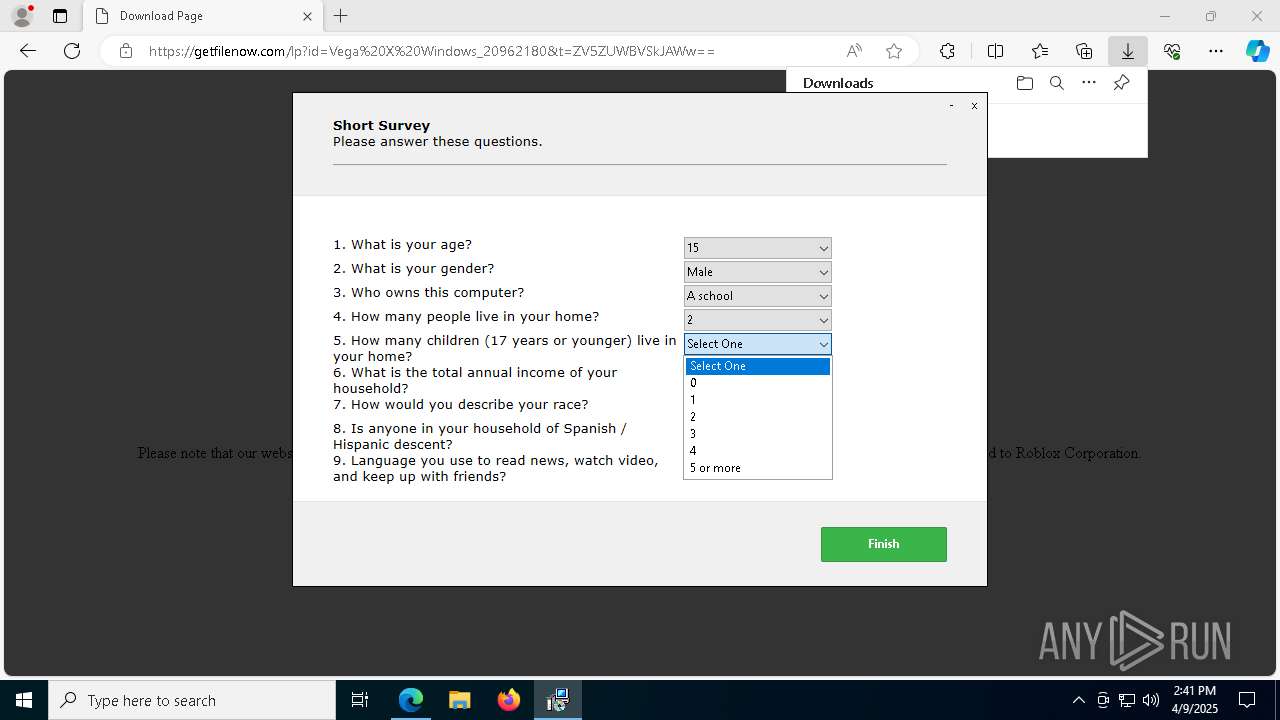Open Browser essentials icon

pos(1172,51)
